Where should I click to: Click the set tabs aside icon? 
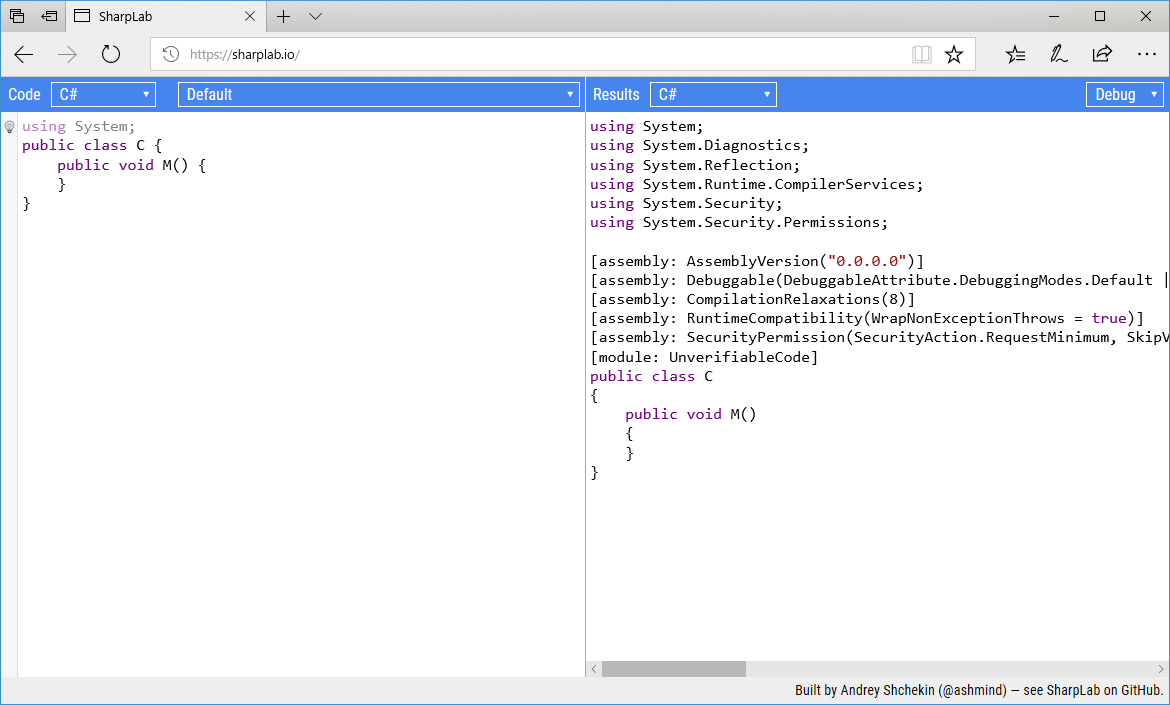(48, 16)
